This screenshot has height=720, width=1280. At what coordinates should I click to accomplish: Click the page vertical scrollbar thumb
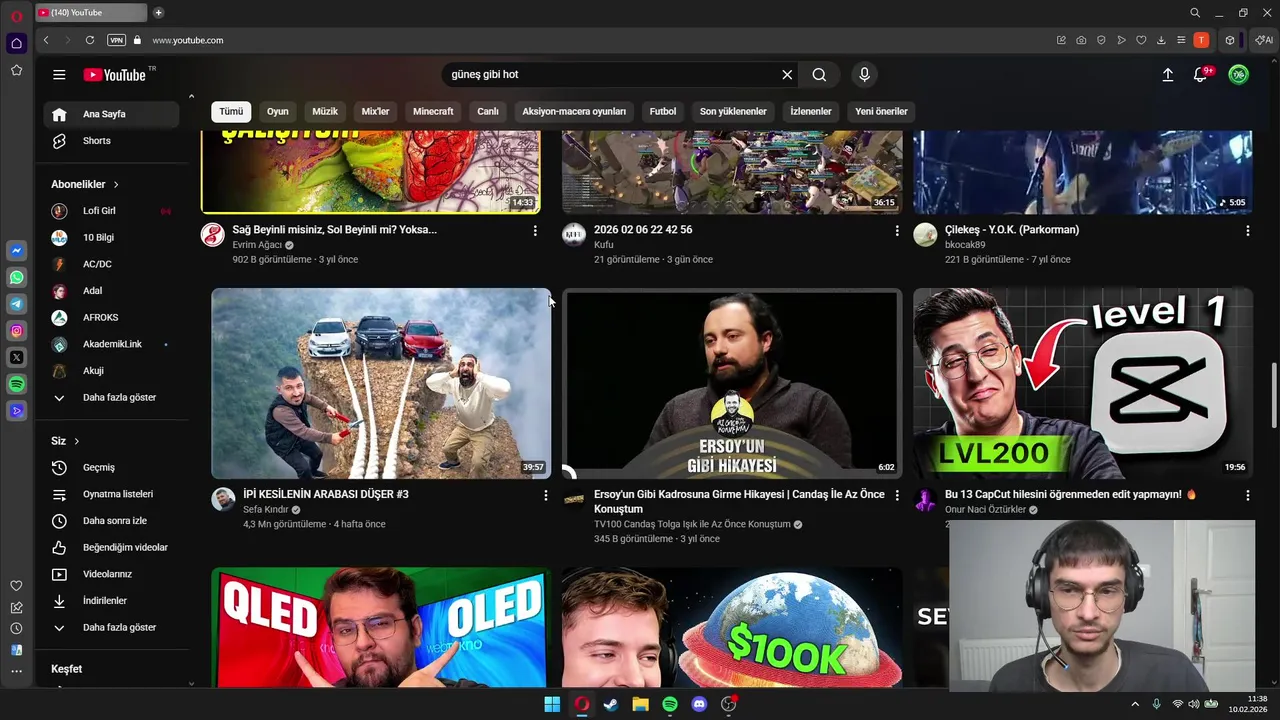click(1274, 395)
